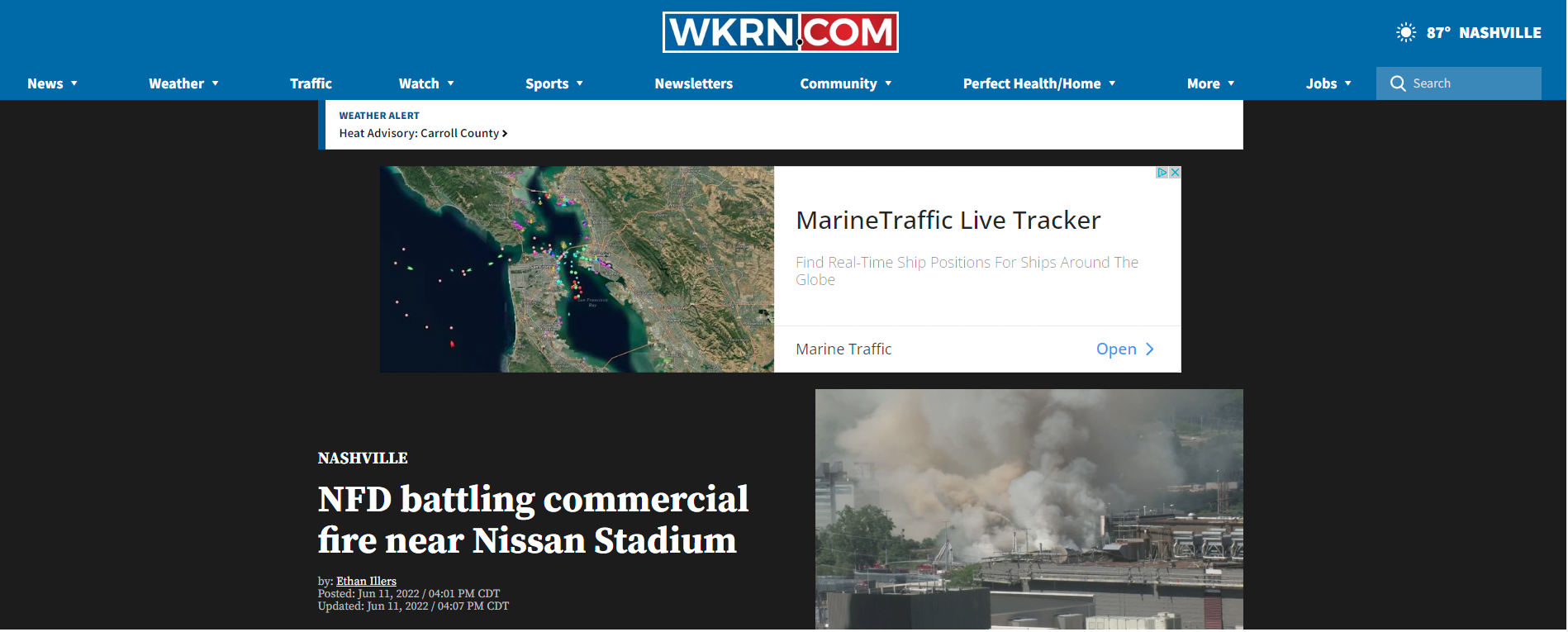The image size is (1568, 632).
Task: Expand the Perfect Health/Home dropdown arrow
Action: (1113, 83)
